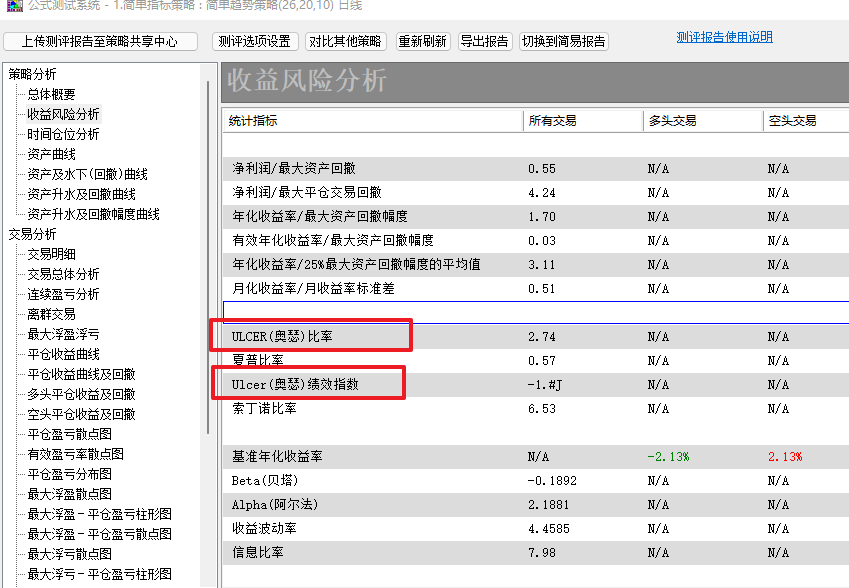Click 对比其他策略 button

[345, 42]
